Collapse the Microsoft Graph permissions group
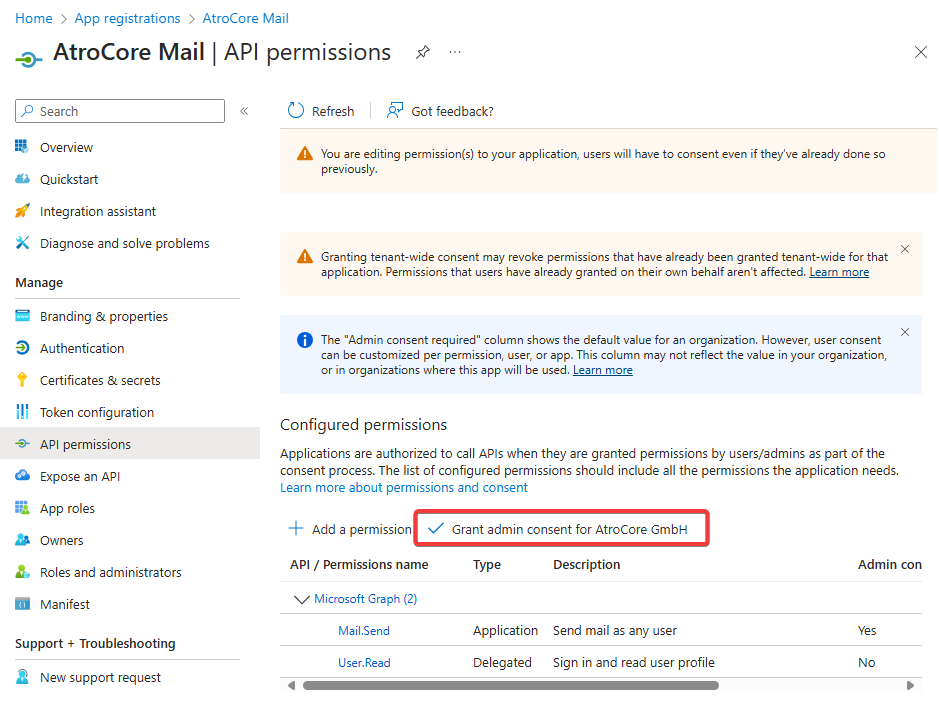Image resolution: width=939 pixels, height=708 pixels. (x=297, y=598)
